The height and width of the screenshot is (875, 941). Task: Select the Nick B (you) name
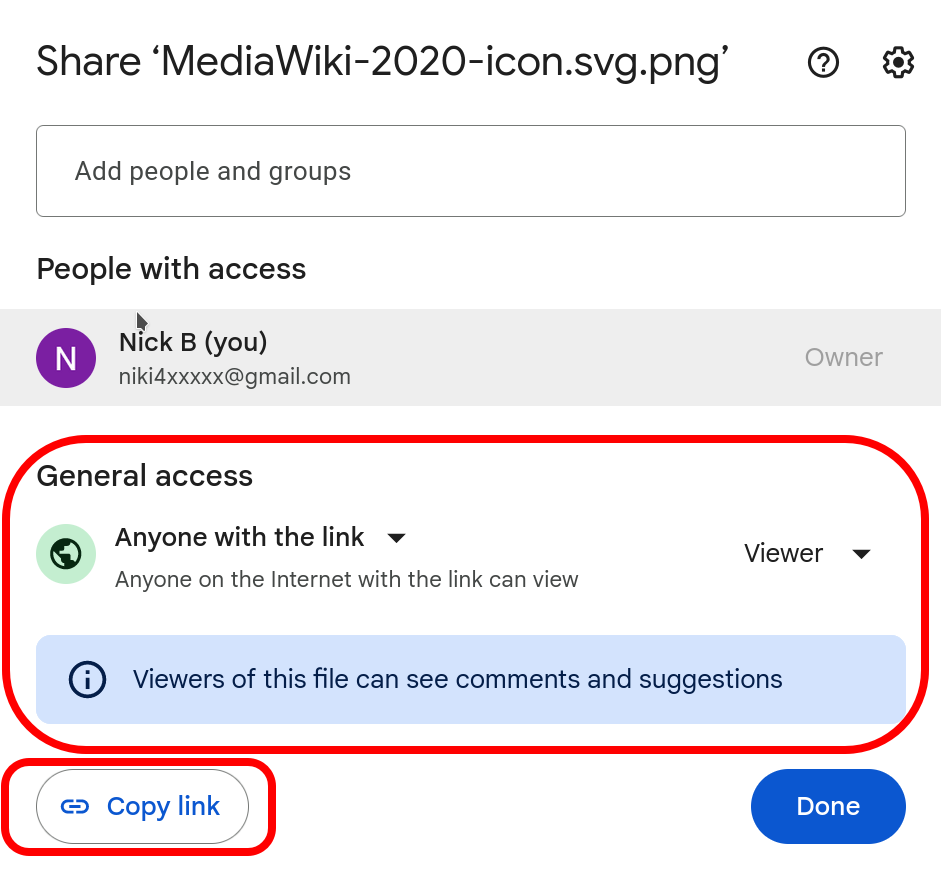pyautogui.click(x=193, y=342)
